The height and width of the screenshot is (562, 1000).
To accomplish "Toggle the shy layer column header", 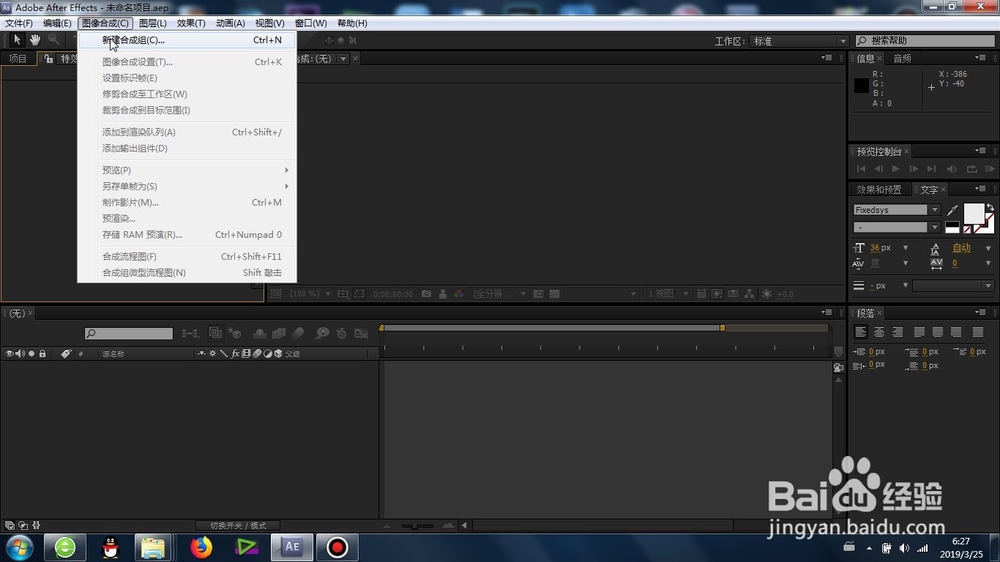I will point(202,353).
